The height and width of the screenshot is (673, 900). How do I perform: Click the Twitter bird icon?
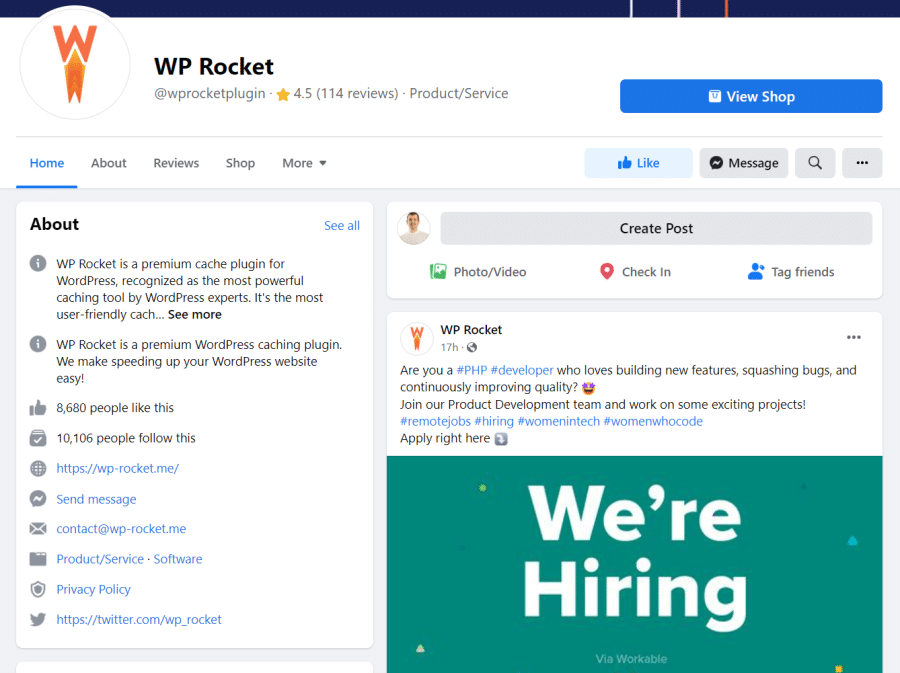[x=38, y=620]
